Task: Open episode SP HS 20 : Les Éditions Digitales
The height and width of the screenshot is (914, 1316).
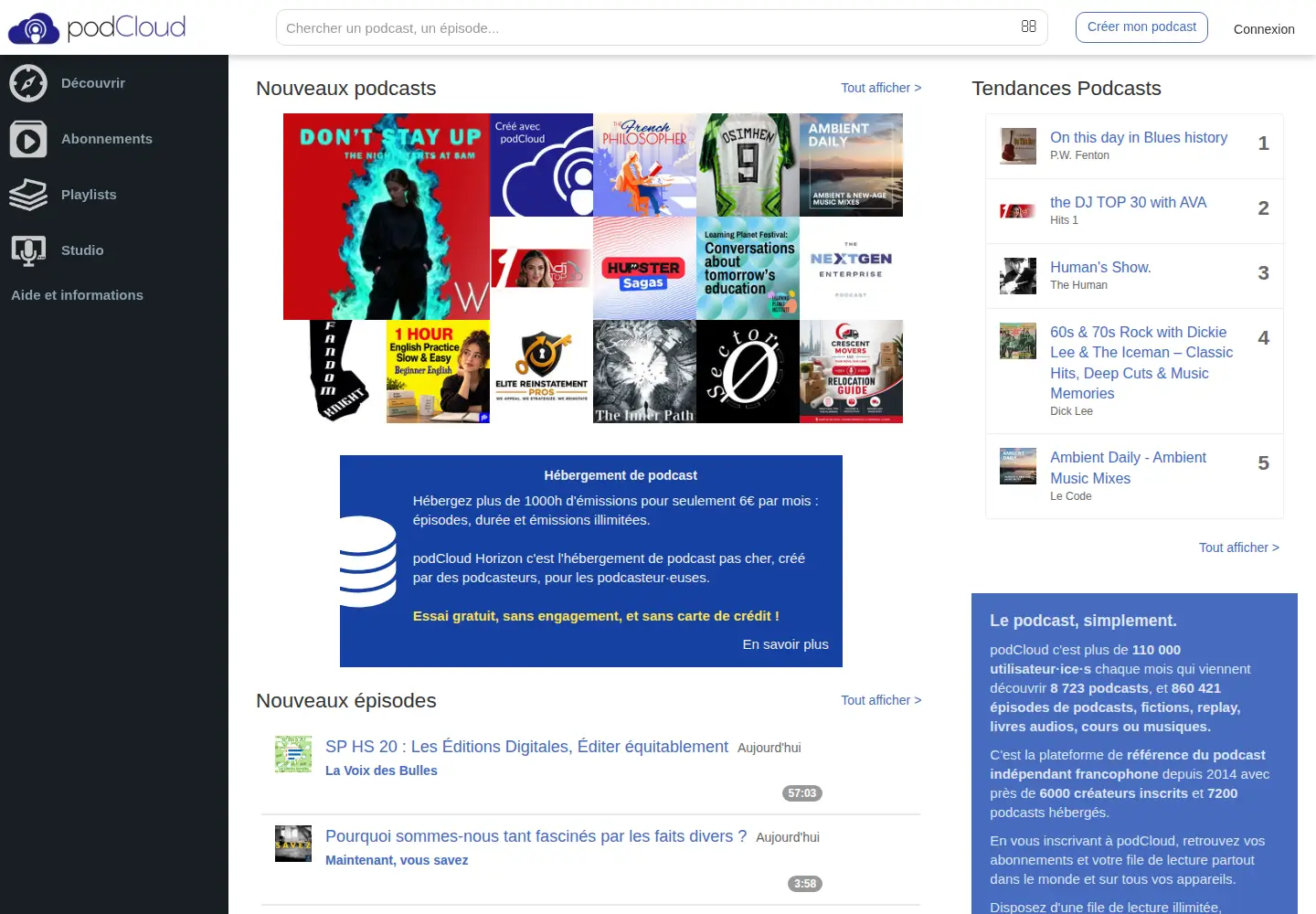Action: (526, 747)
